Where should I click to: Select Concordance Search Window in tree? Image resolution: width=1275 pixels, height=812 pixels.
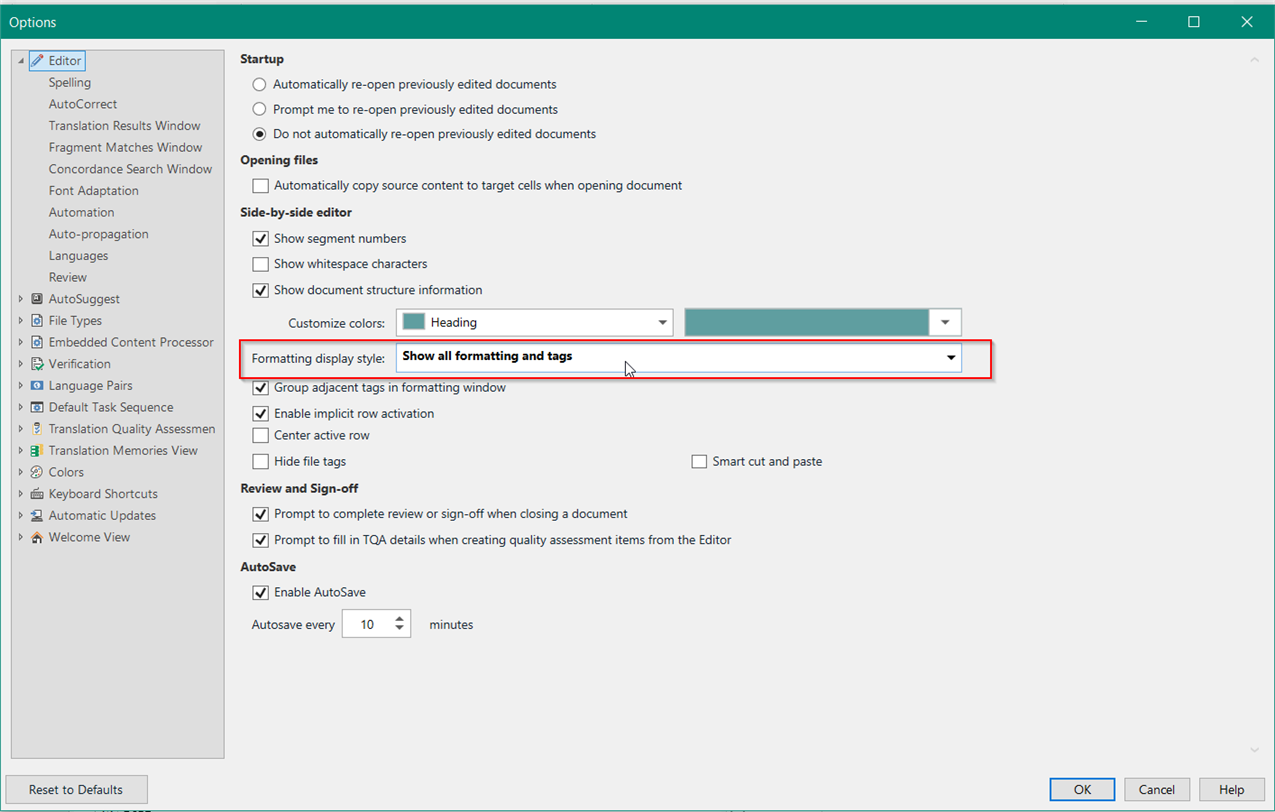(x=130, y=169)
